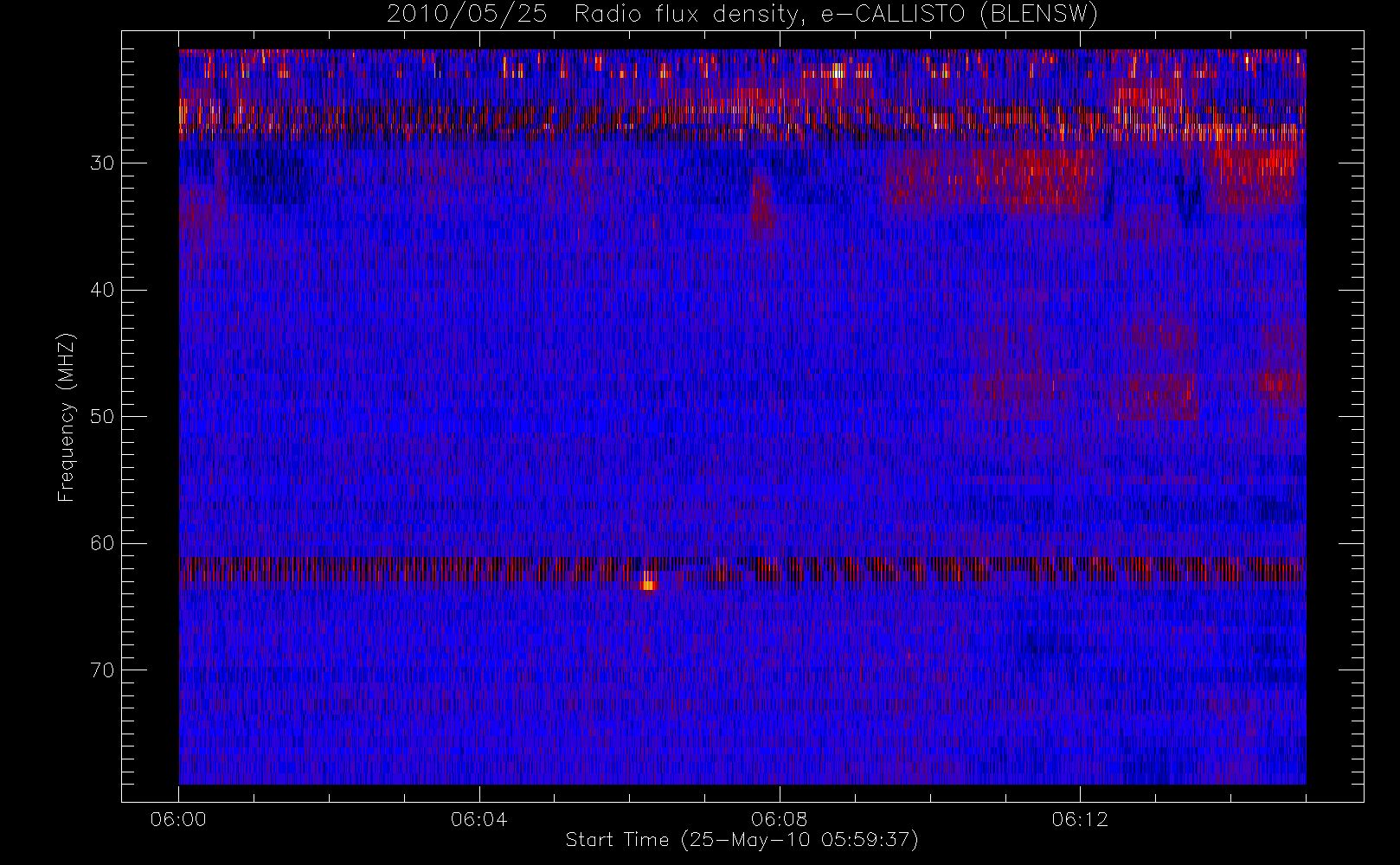This screenshot has height=865, width=1400.
Task: Click the 60 frequency tick label
Action: tap(102, 543)
